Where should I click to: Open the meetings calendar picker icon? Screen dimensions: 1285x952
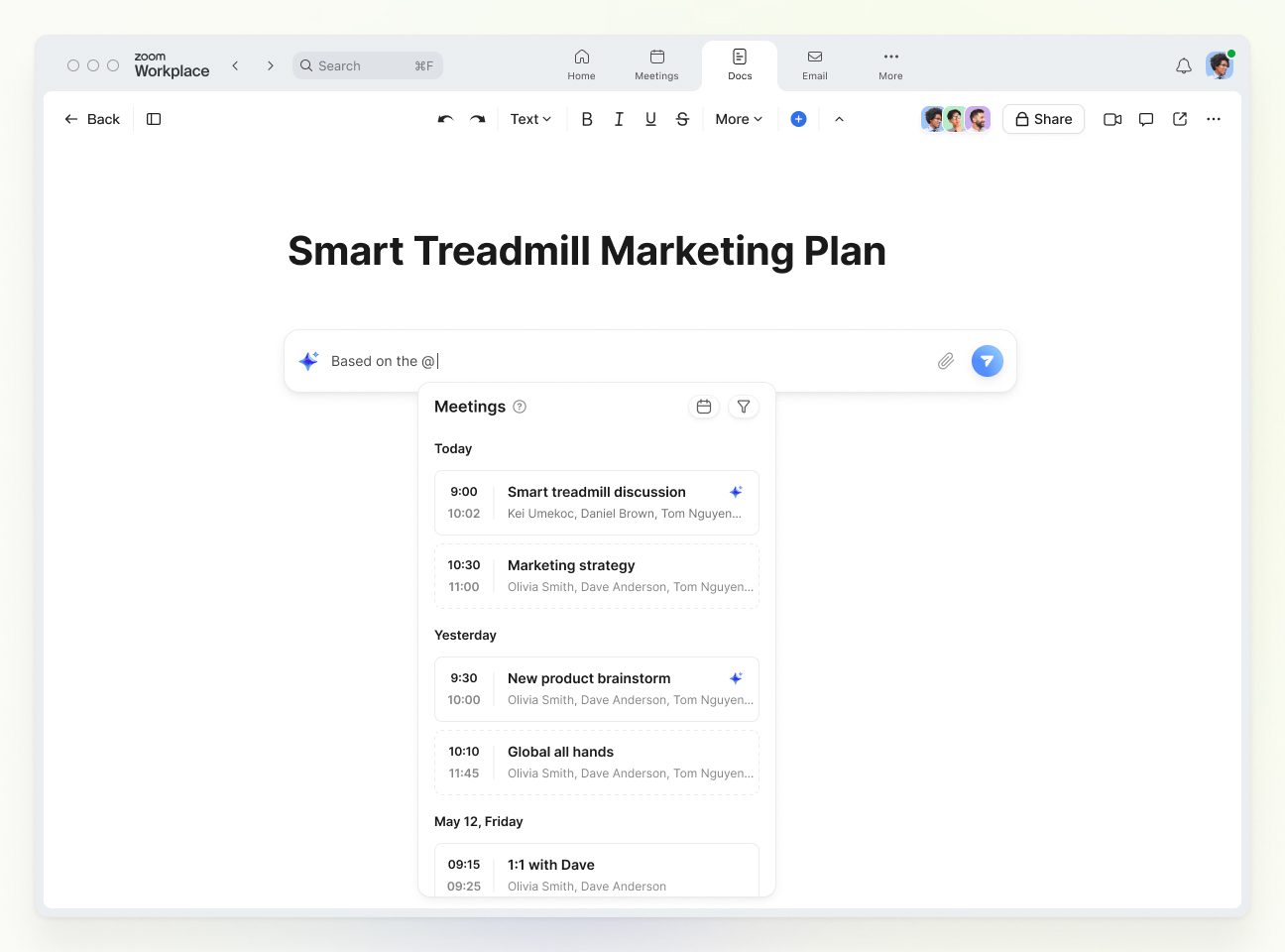[x=704, y=407]
